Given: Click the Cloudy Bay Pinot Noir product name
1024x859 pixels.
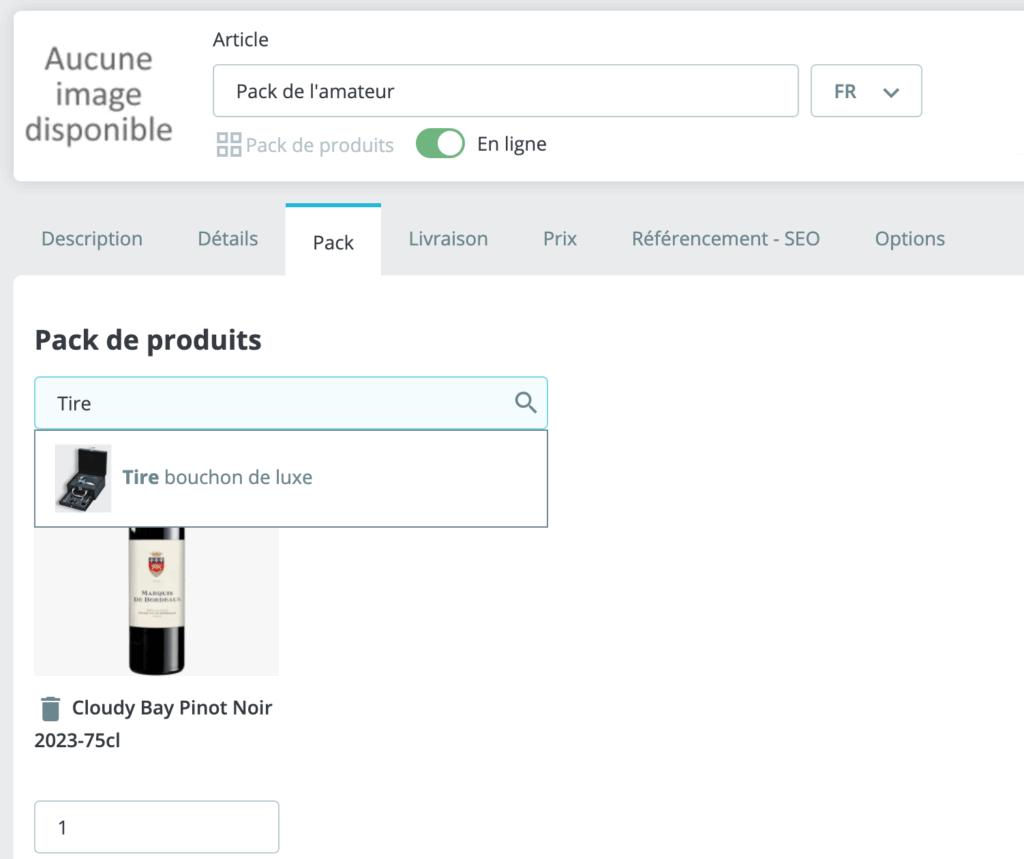Looking at the screenshot, I should [172, 709].
